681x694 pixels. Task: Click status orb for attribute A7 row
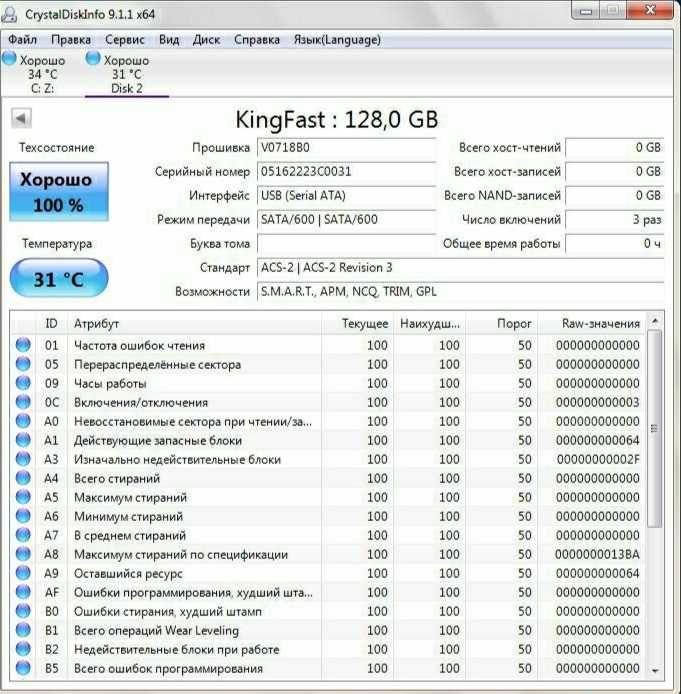[x=23, y=535]
